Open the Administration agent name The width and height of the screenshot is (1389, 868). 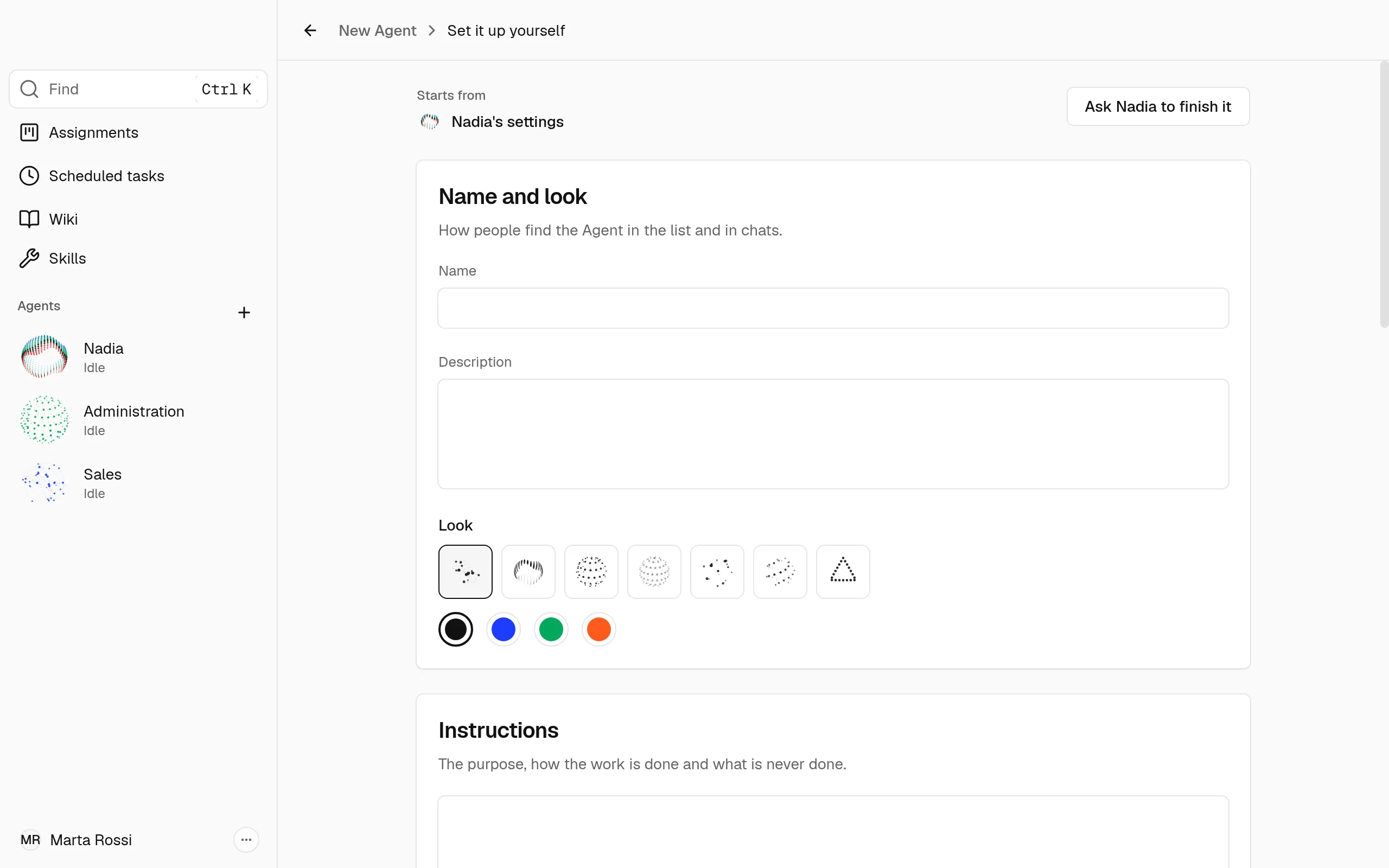tap(133, 411)
